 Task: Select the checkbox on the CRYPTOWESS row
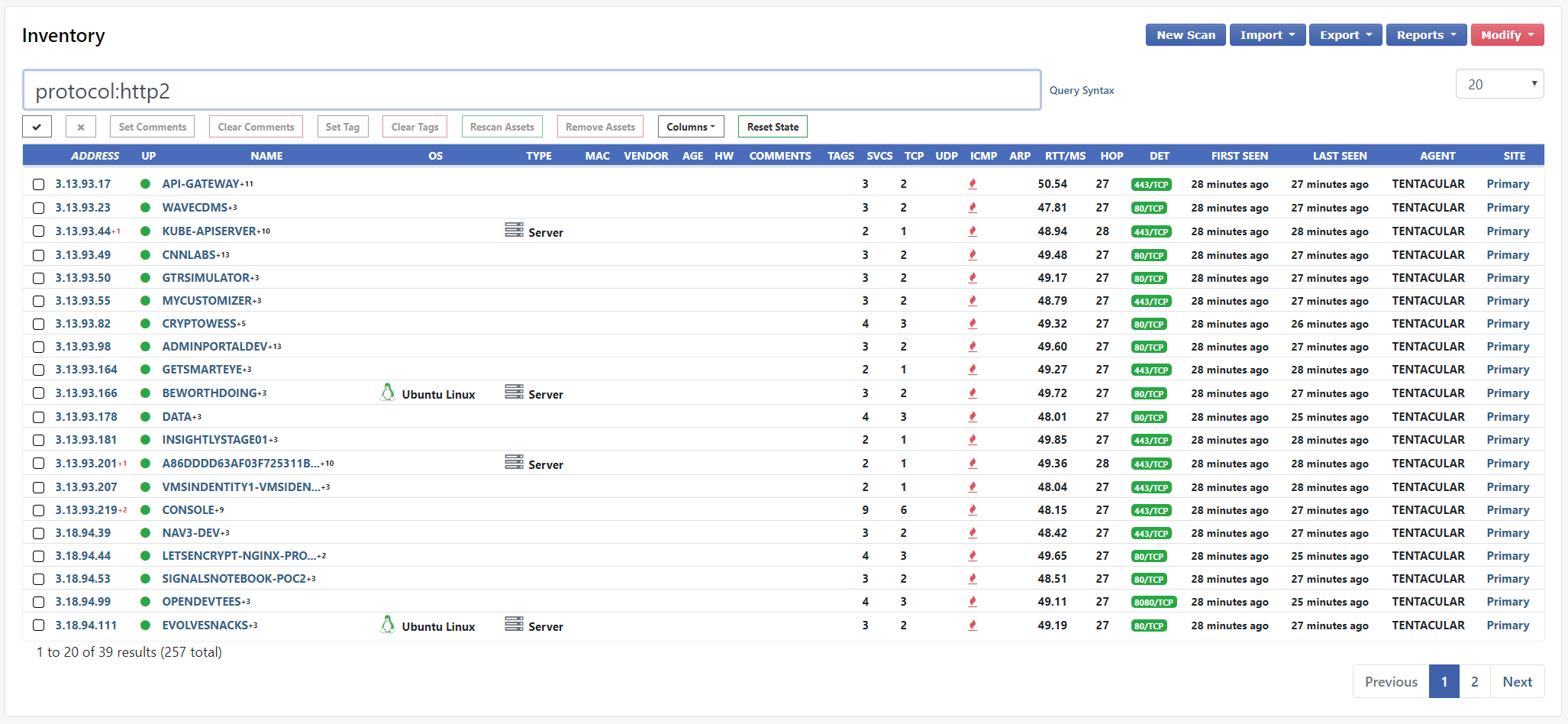[39, 324]
